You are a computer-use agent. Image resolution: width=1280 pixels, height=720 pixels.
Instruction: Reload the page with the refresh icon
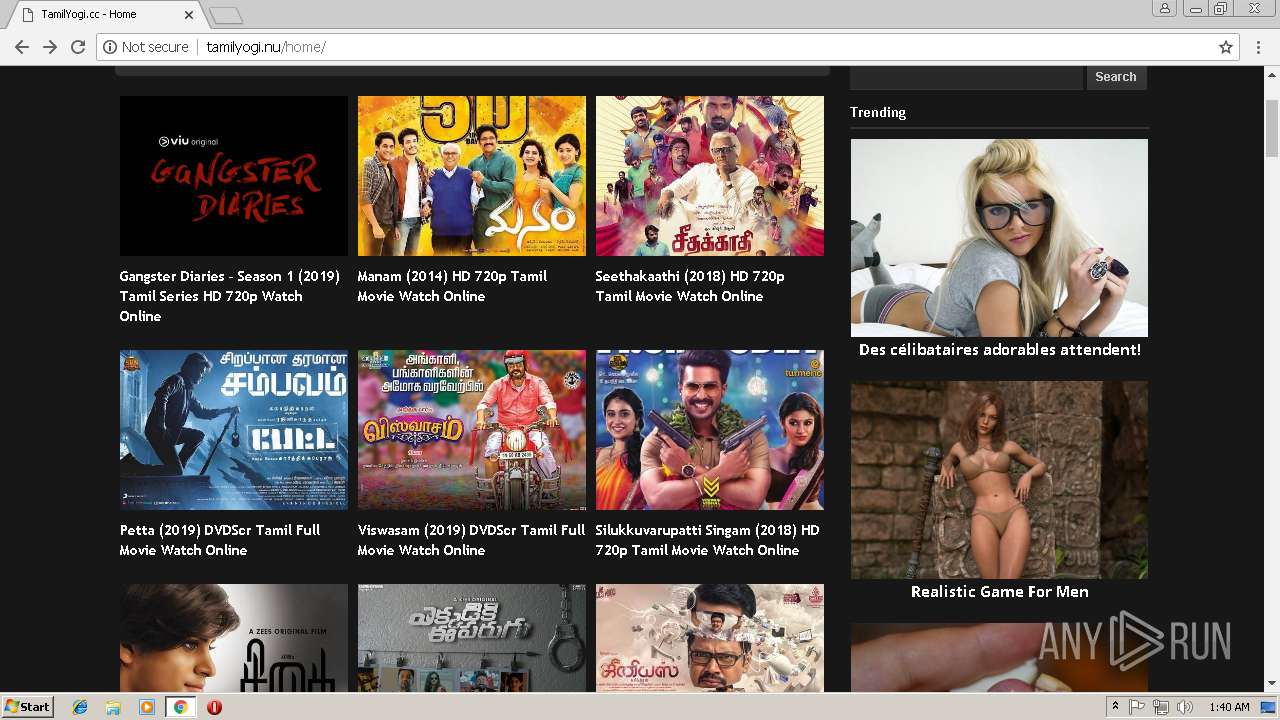(78, 47)
